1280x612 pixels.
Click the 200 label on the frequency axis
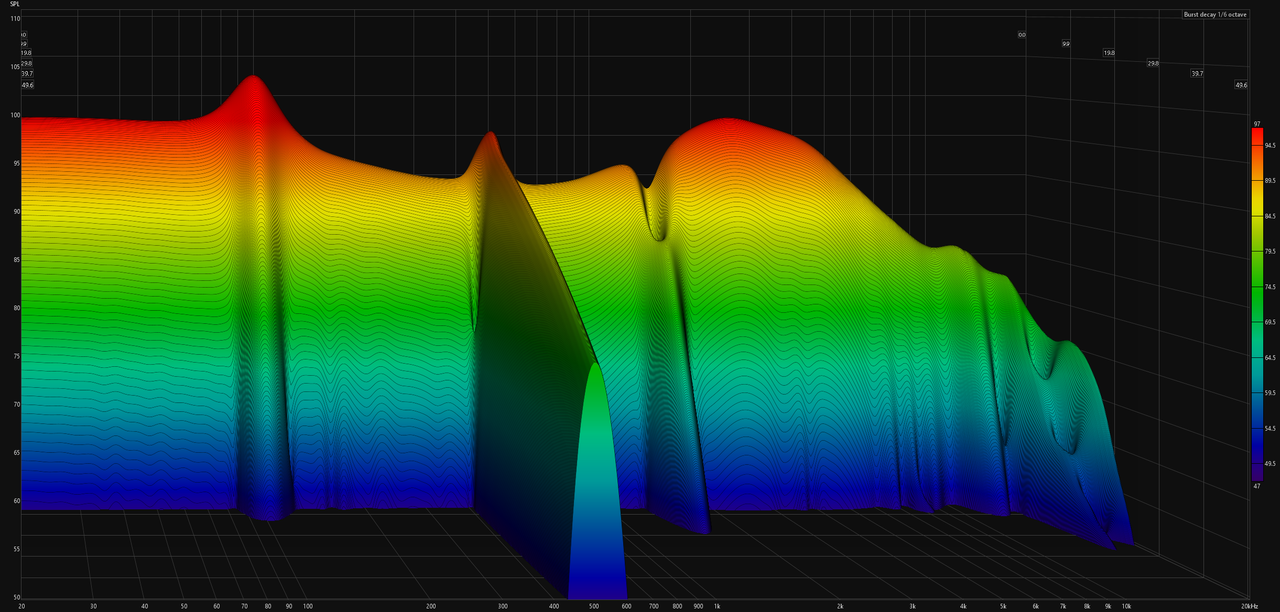pos(431,606)
